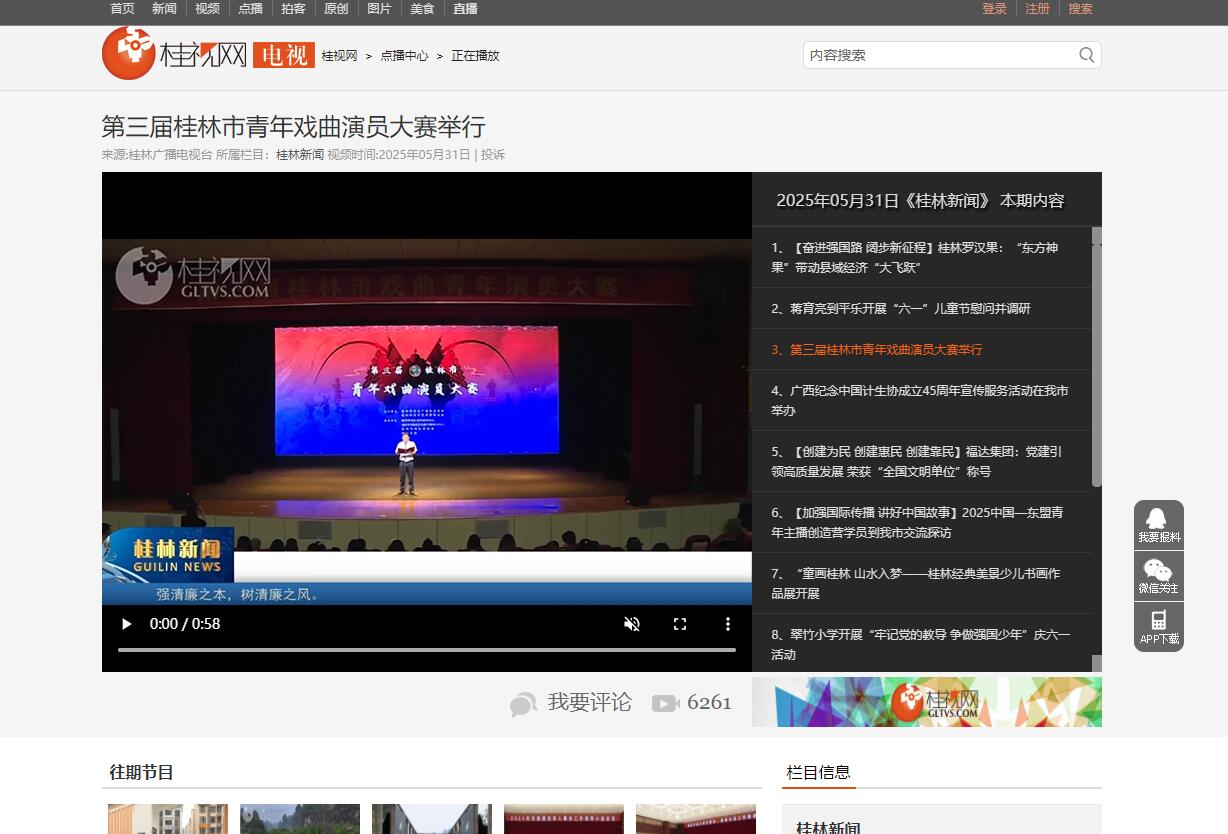
Task: Play the video
Action: click(126, 624)
